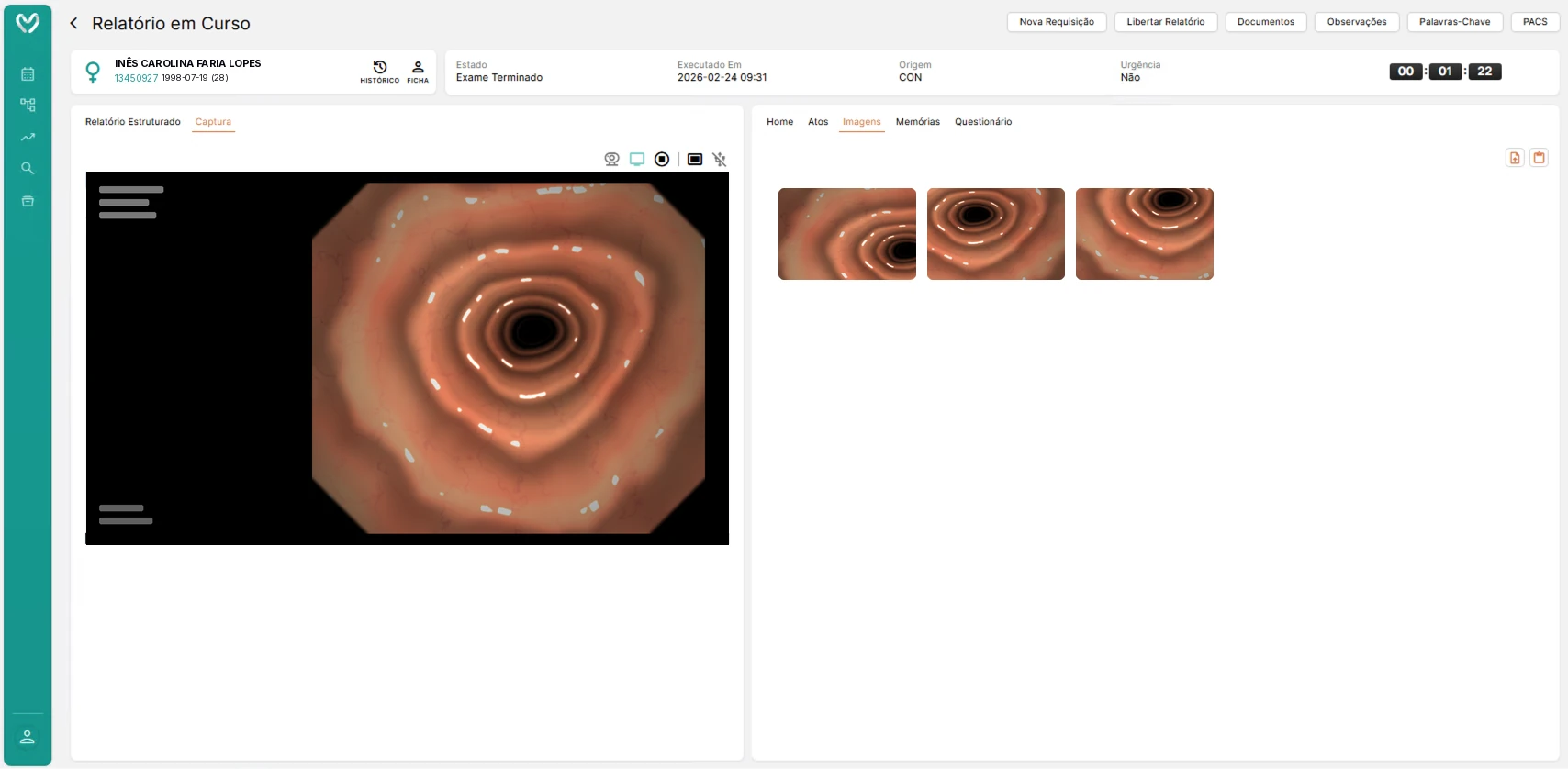Click the Origem value CON

(x=911, y=78)
